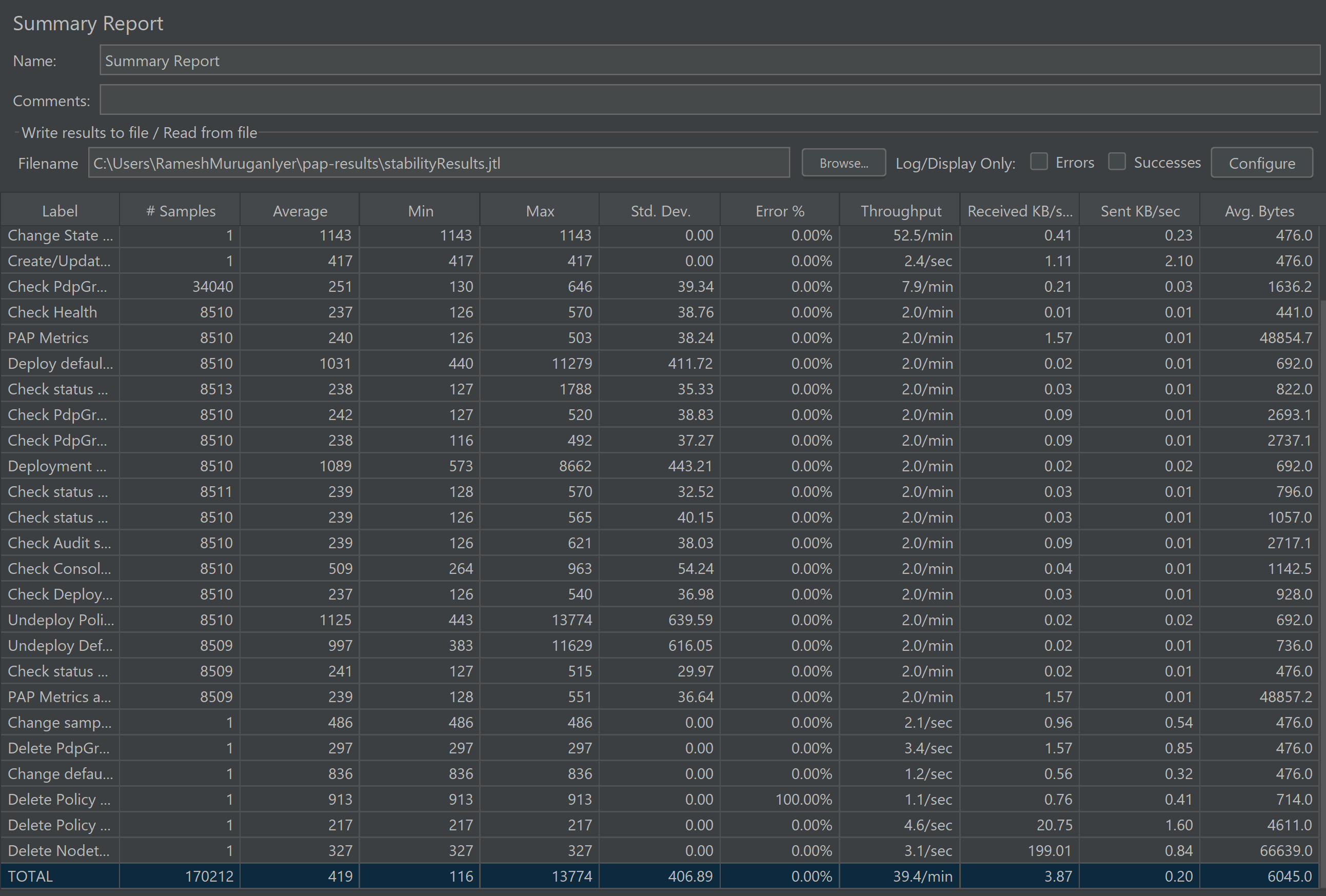Screen dimensions: 1326x896
Task: Click the 1636.2 avg bytes cell
Action: 1259,287
